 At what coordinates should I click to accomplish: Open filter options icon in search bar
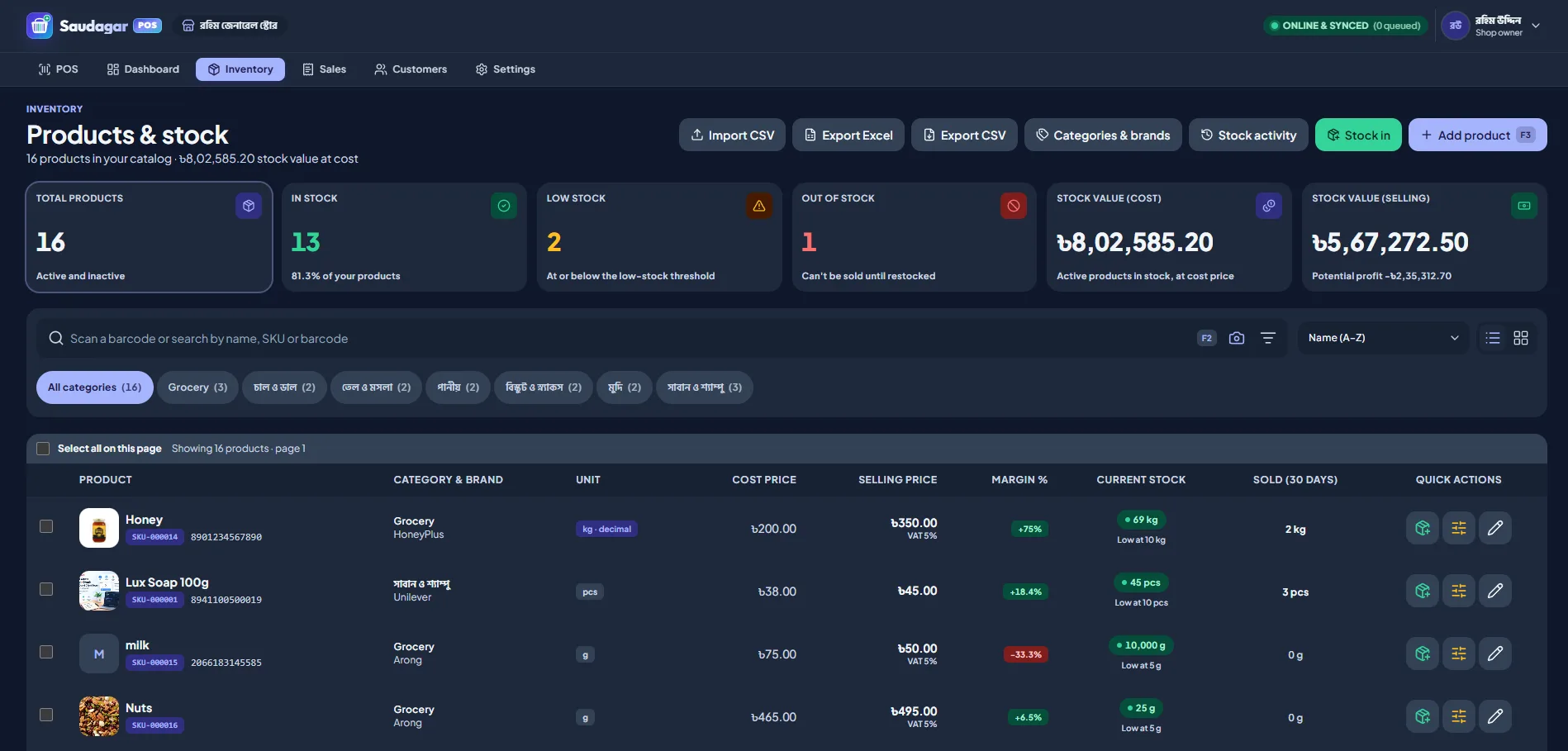pos(1268,338)
